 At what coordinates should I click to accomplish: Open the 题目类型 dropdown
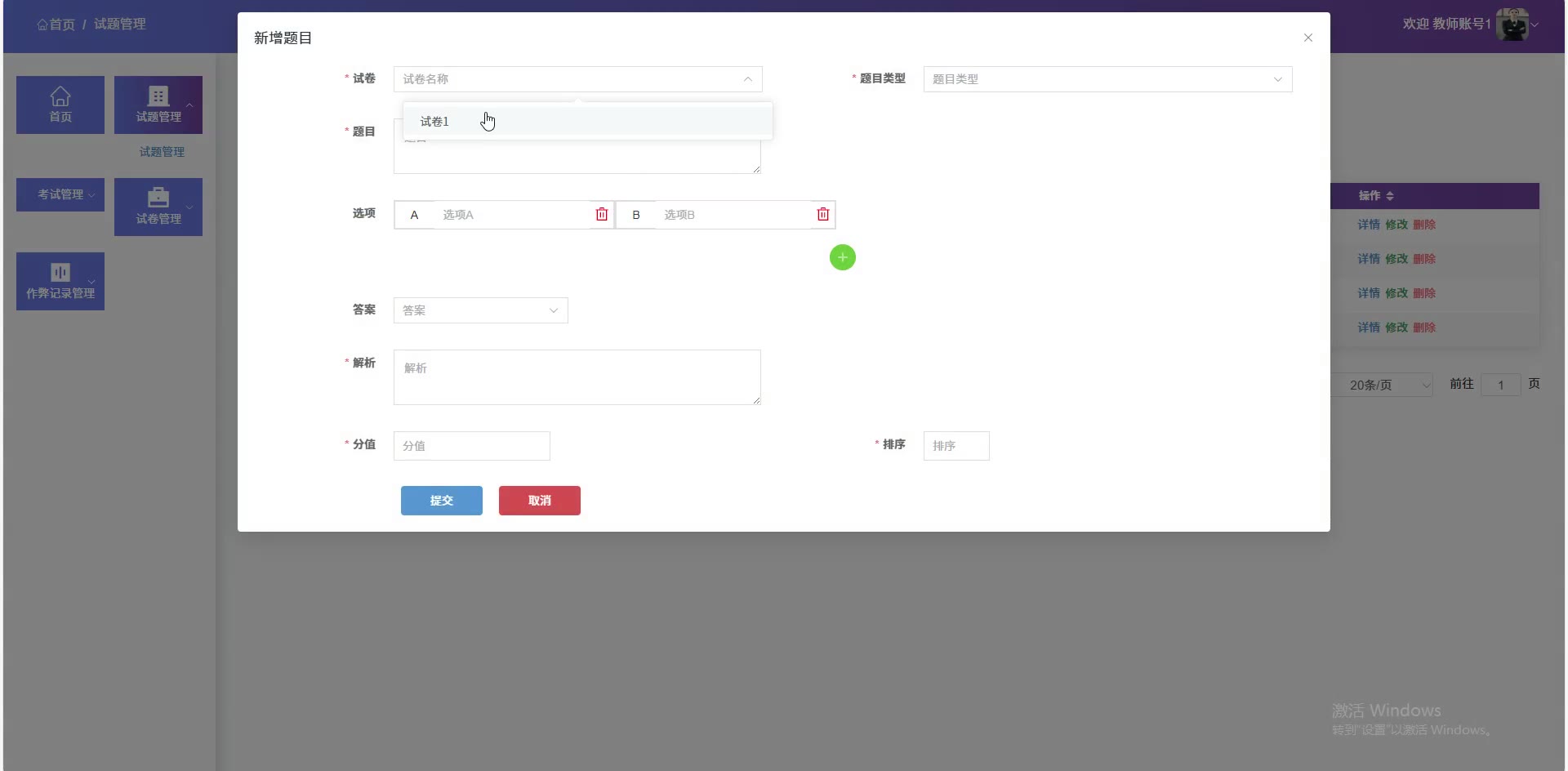[1107, 79]
